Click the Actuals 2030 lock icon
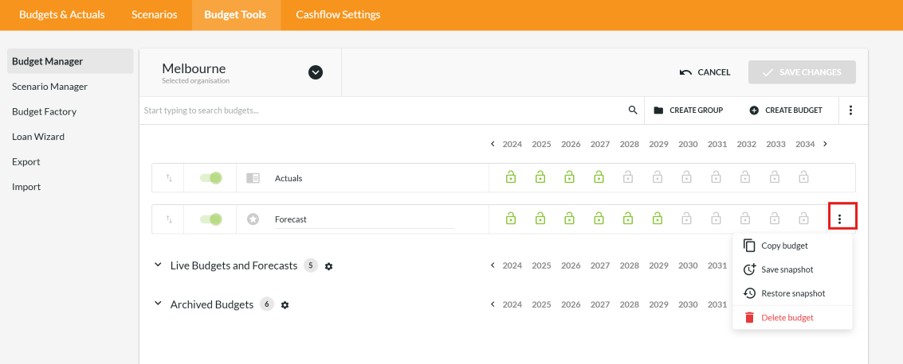Image resolution: width=903 pixels, height=364 pixels. click(686, 177)
